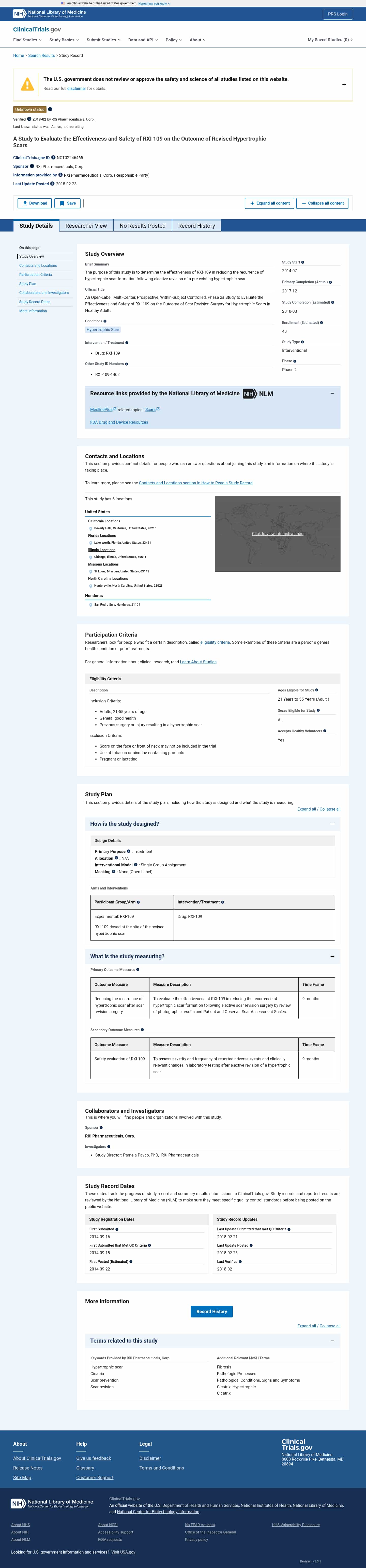
Task: Open the Record History tab
Action: (x=196, y=226)
